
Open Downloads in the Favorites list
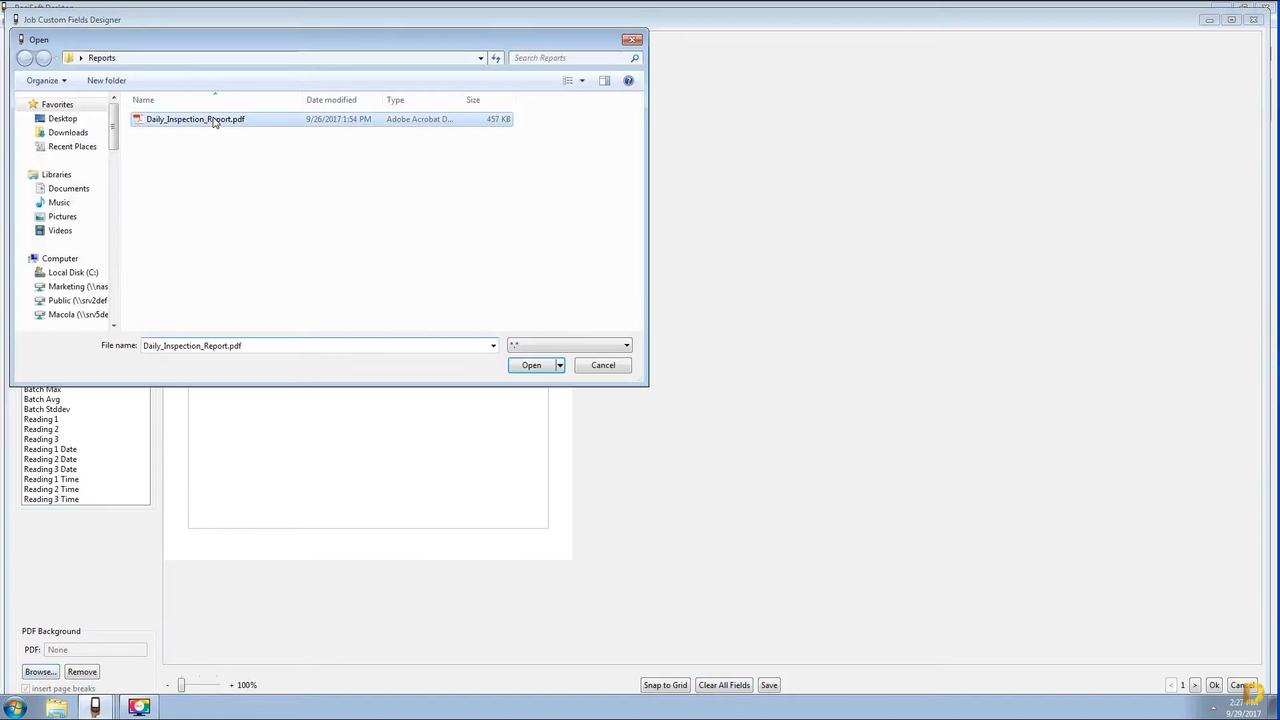tap(68, 132)
